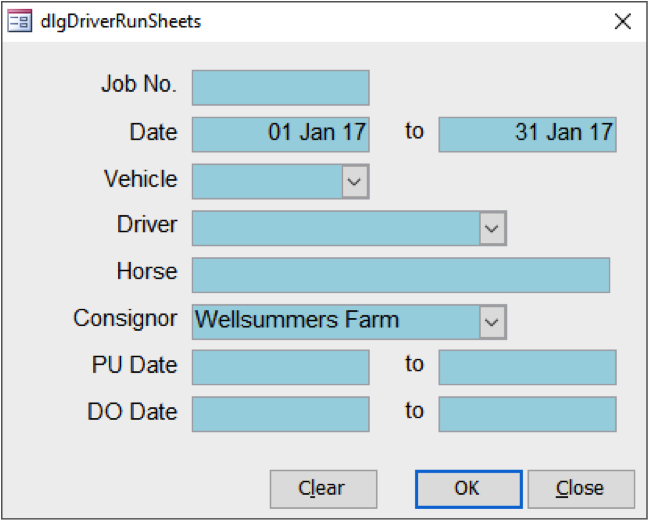Click the PU Date label
649x521 pixels.
point(135,365)
